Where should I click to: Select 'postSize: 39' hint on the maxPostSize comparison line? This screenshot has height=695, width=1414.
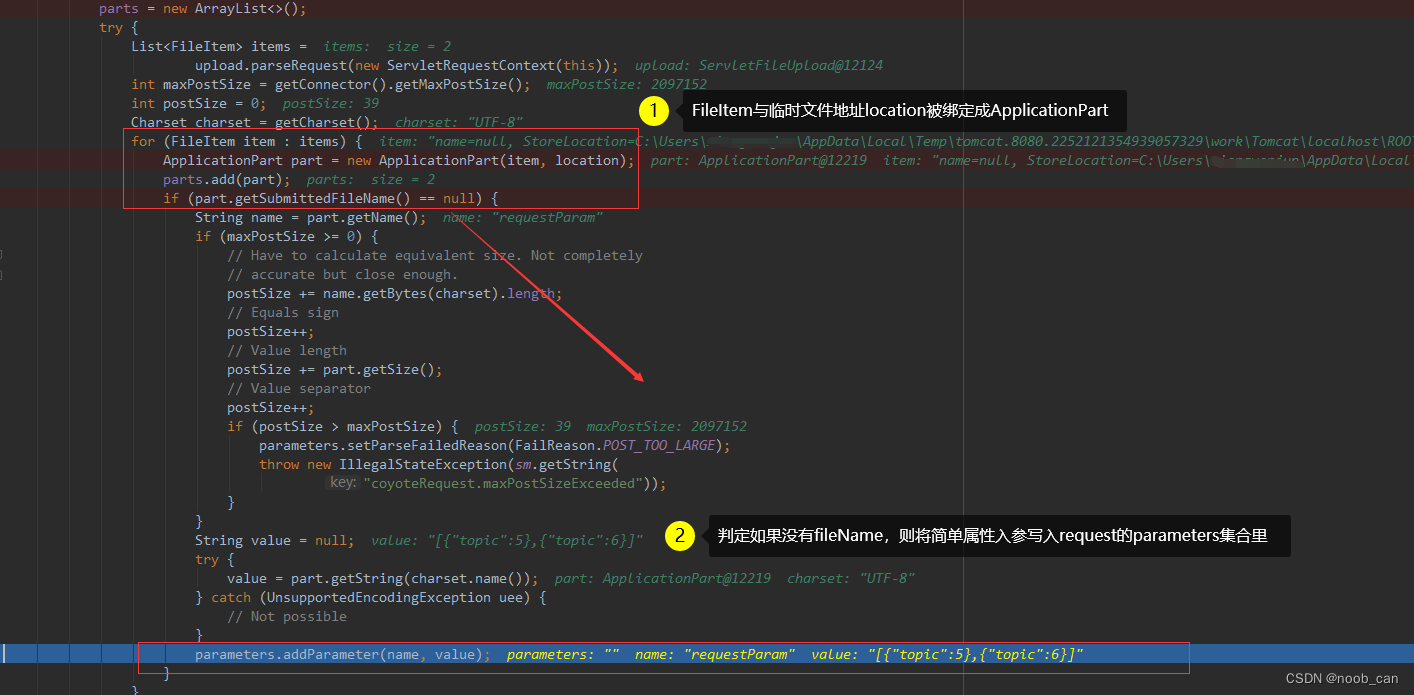coord(523,426)
